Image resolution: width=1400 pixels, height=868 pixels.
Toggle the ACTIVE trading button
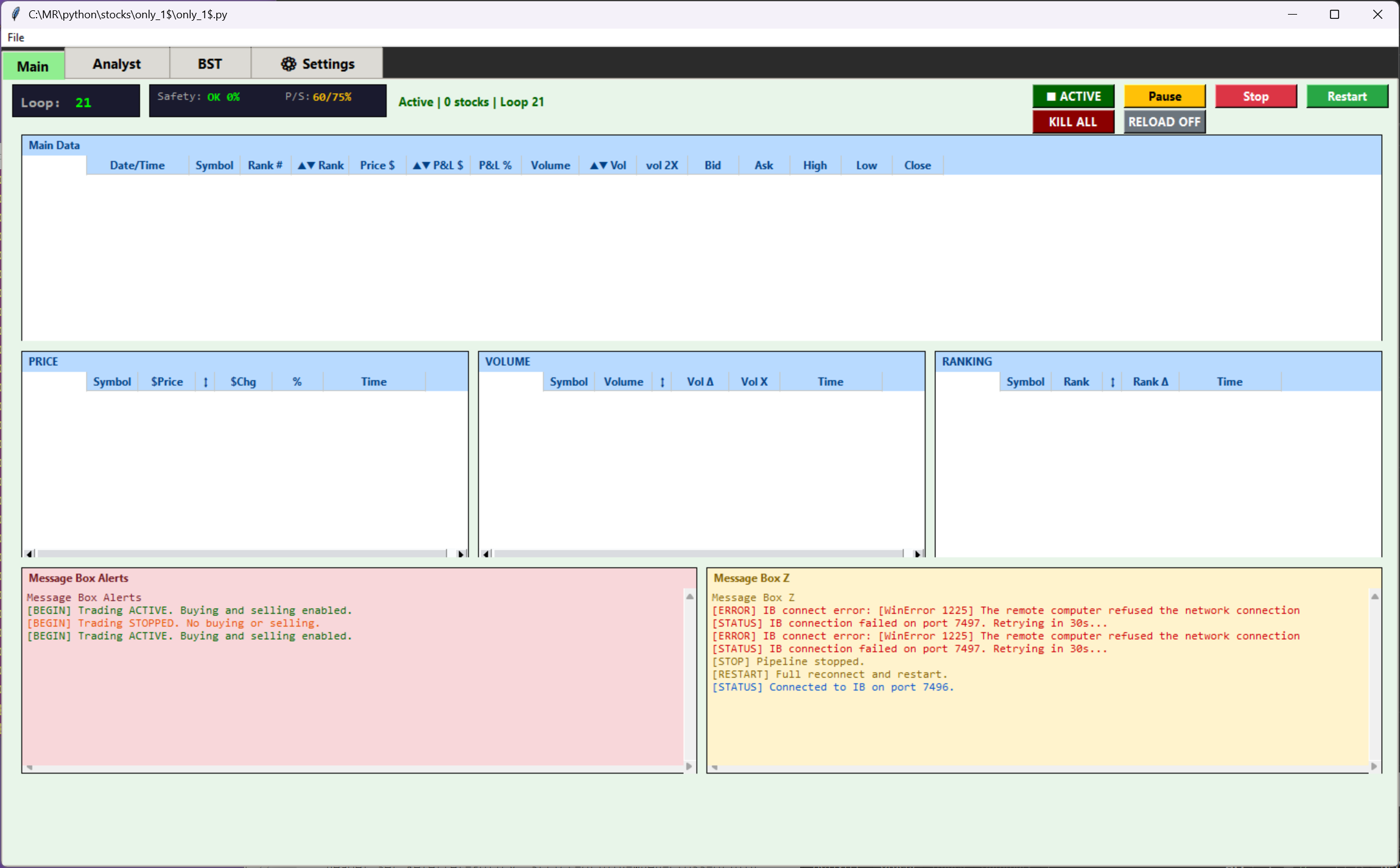(1073, 96)
